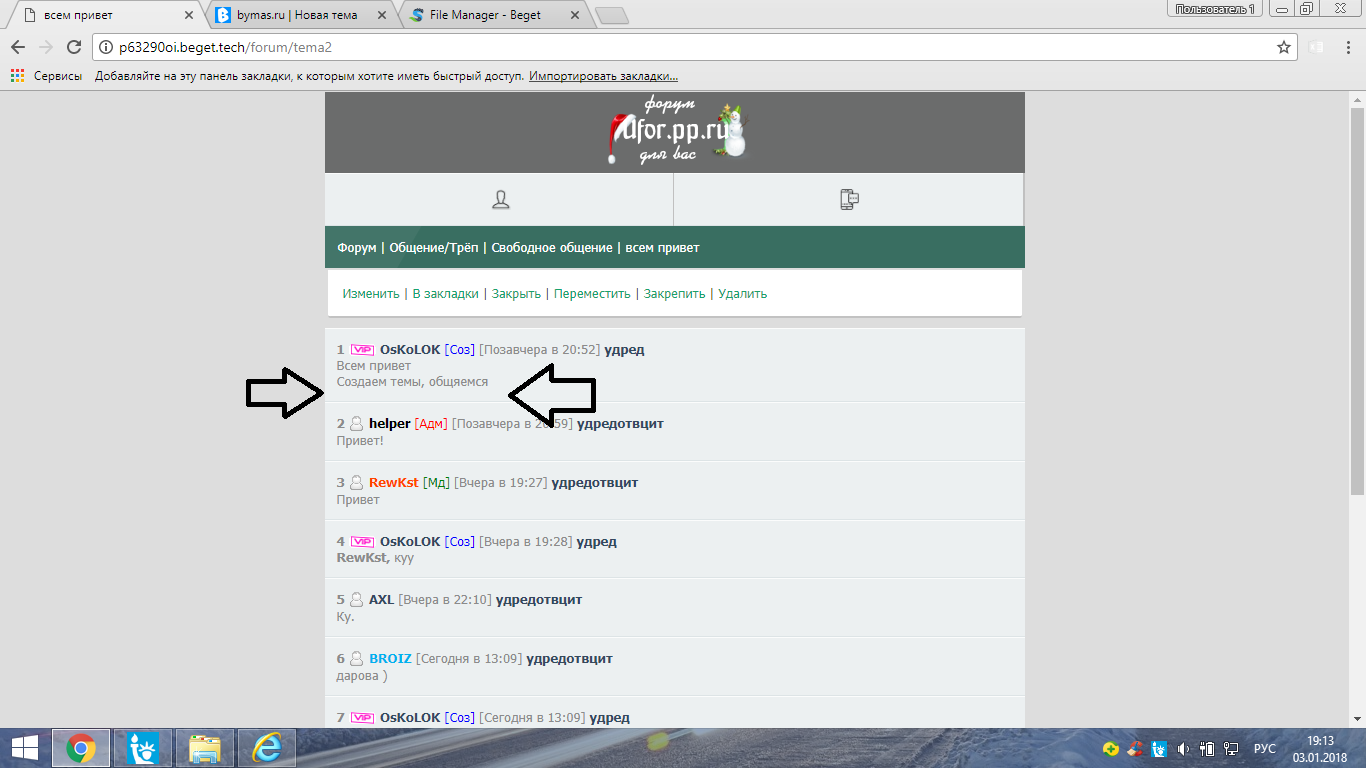Click the user profile icon in forum header
1366x768 pixels.
tap(500, 200)
